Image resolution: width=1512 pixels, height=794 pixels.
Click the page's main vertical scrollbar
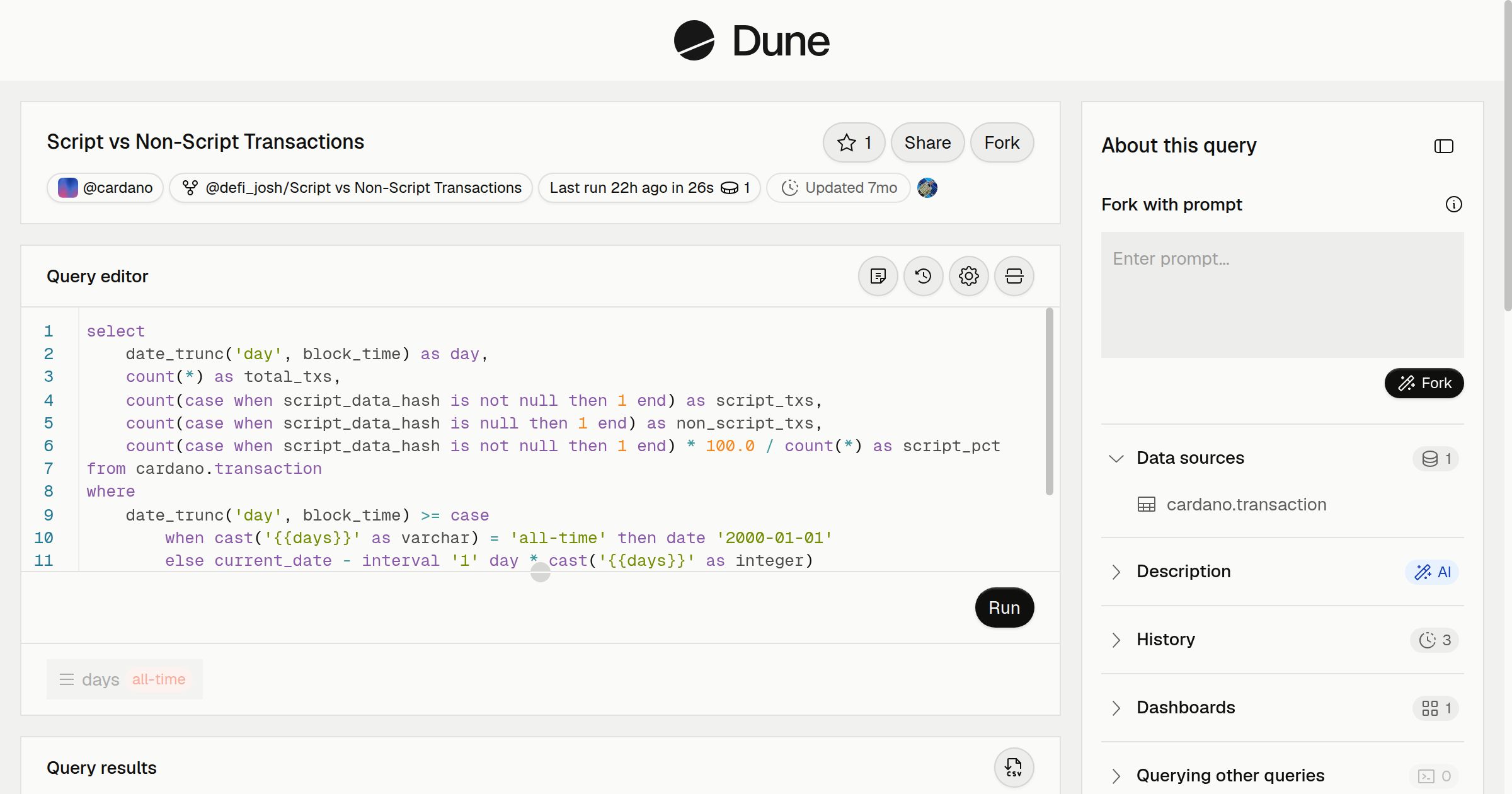tap(1508, 156)
